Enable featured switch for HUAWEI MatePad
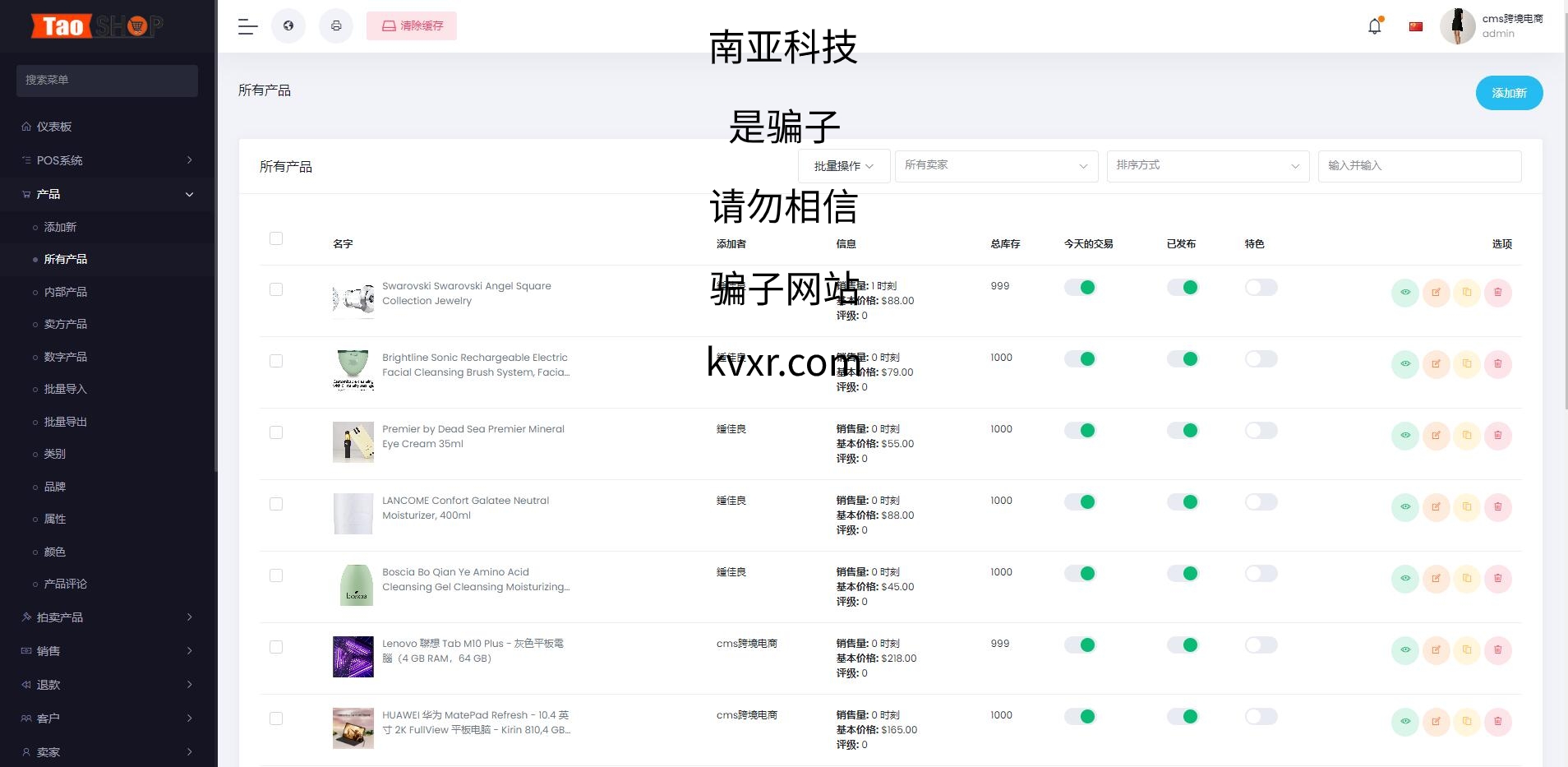 1261,716
